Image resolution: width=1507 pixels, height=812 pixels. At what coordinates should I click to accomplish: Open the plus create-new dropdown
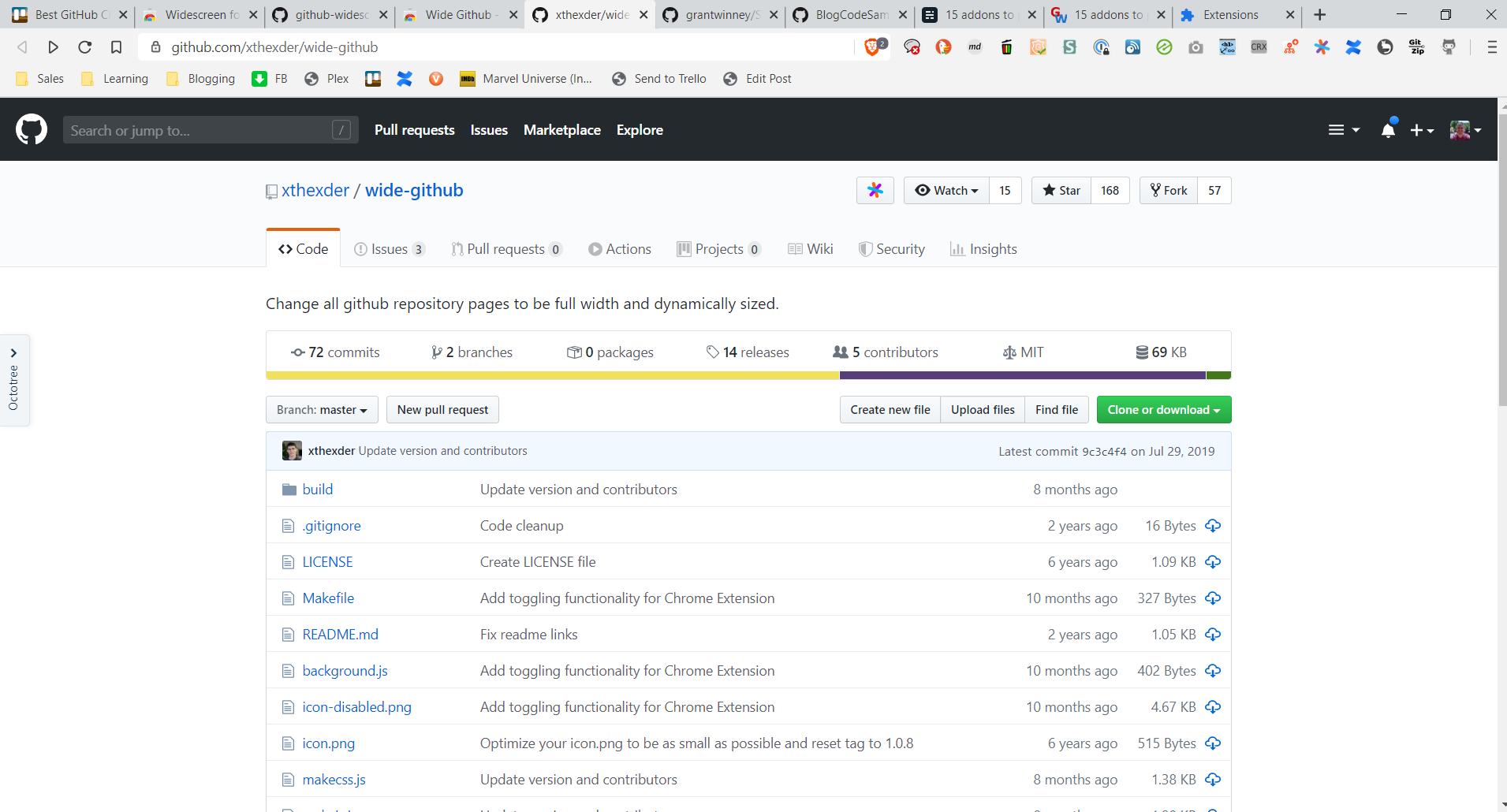tap(1421, 130)
